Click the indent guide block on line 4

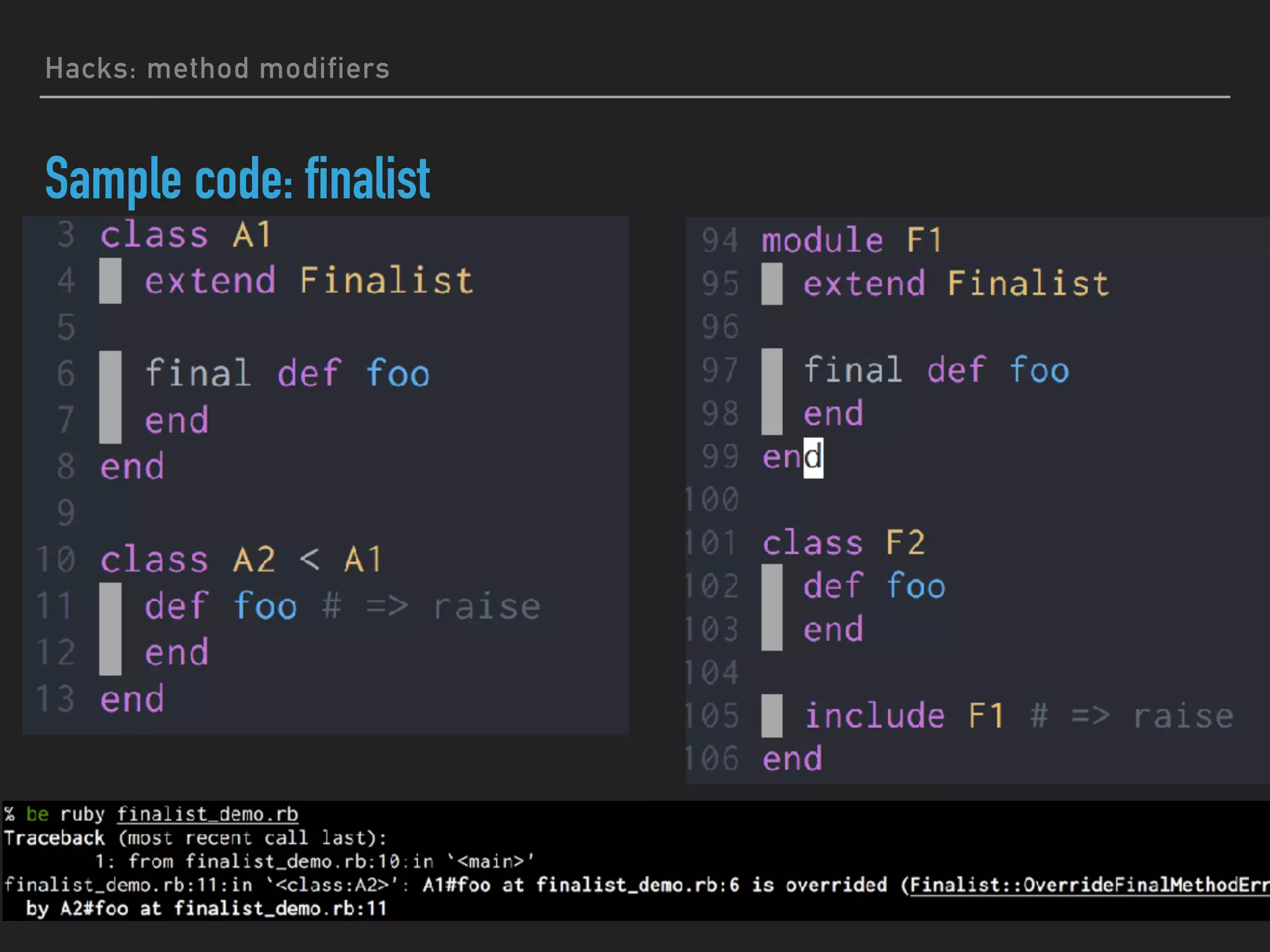(x=110, y=281)
